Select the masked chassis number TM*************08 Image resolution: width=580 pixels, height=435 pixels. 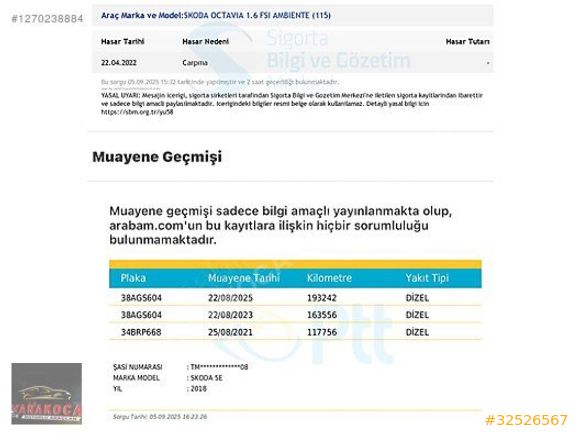point(219,367)
